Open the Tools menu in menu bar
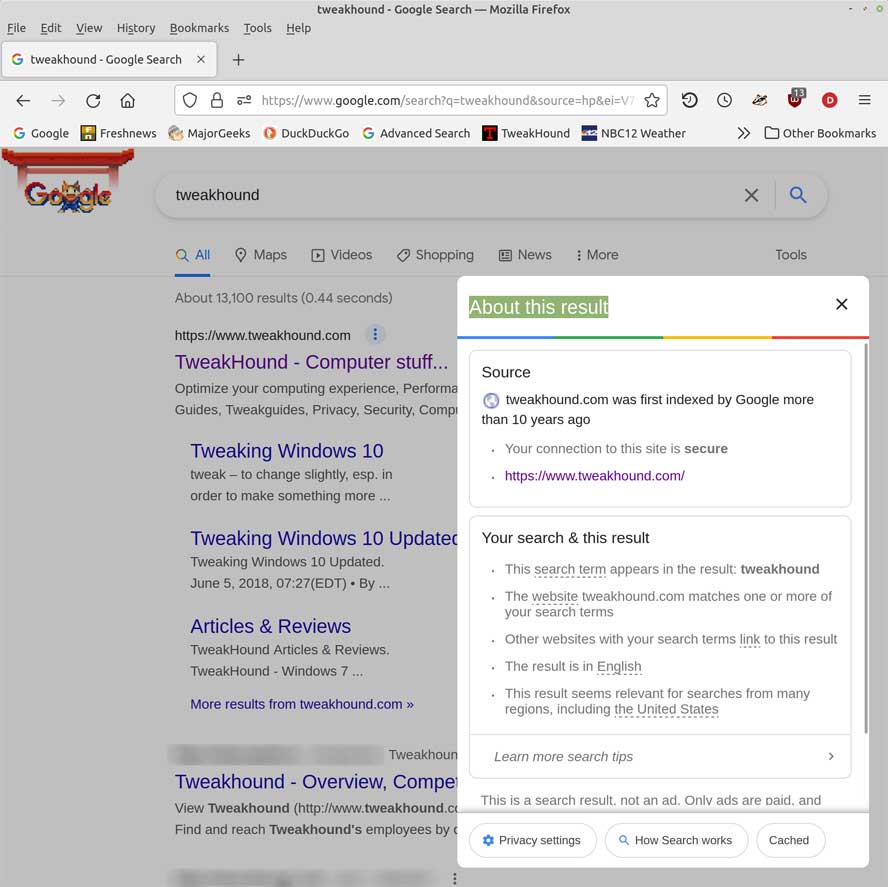This screenshot has height=887, width=888. tap(258, 28)
